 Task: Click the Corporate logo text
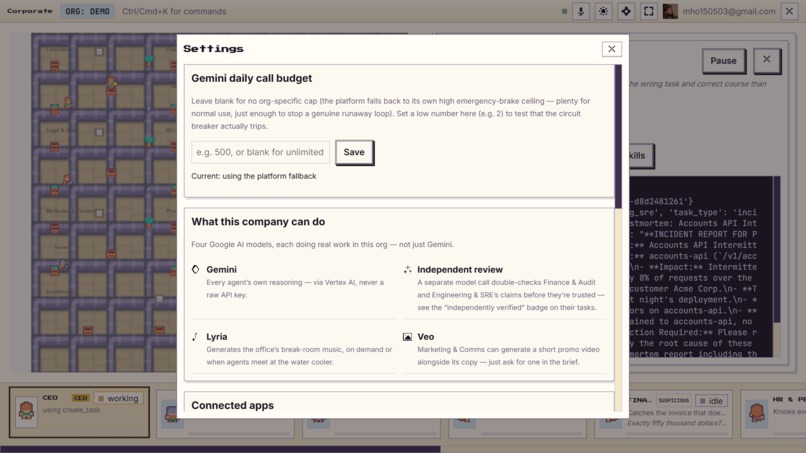tap(30, 11)
